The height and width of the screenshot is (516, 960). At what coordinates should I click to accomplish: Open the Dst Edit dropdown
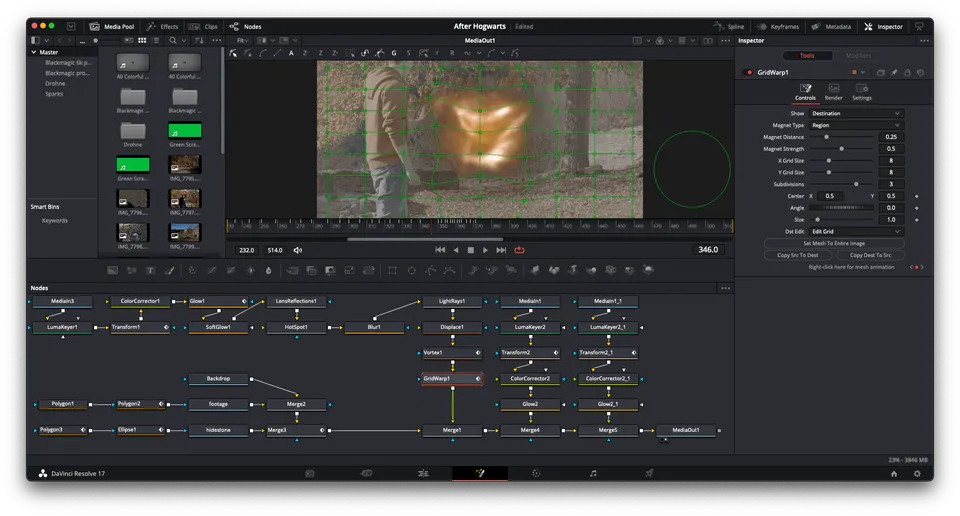pyautogui.click(x=855, y=231)
